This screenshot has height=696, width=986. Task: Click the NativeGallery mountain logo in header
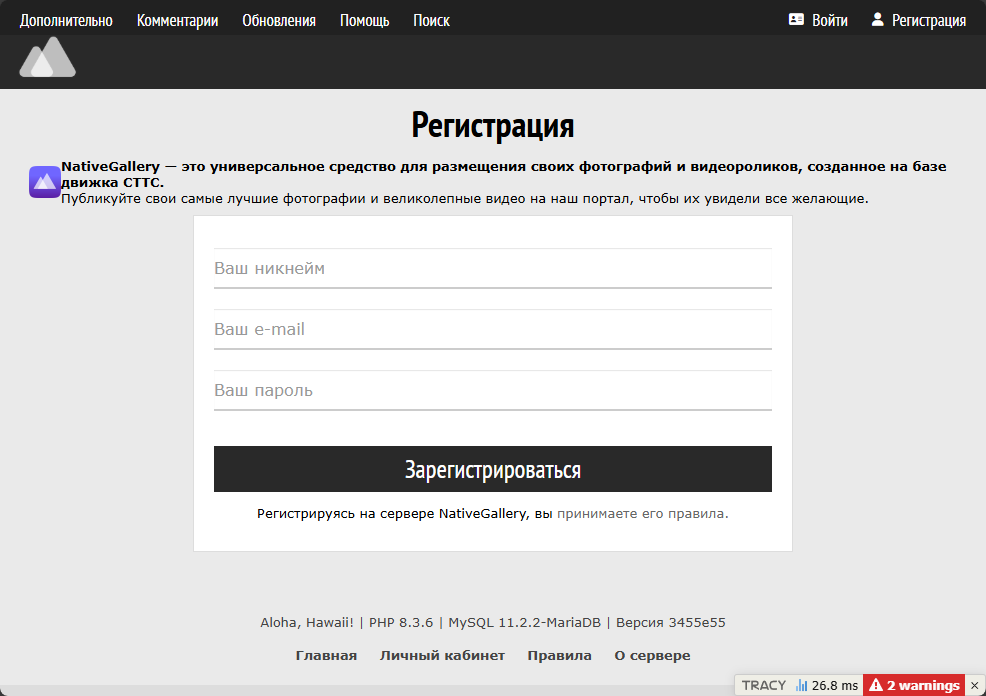47,59
